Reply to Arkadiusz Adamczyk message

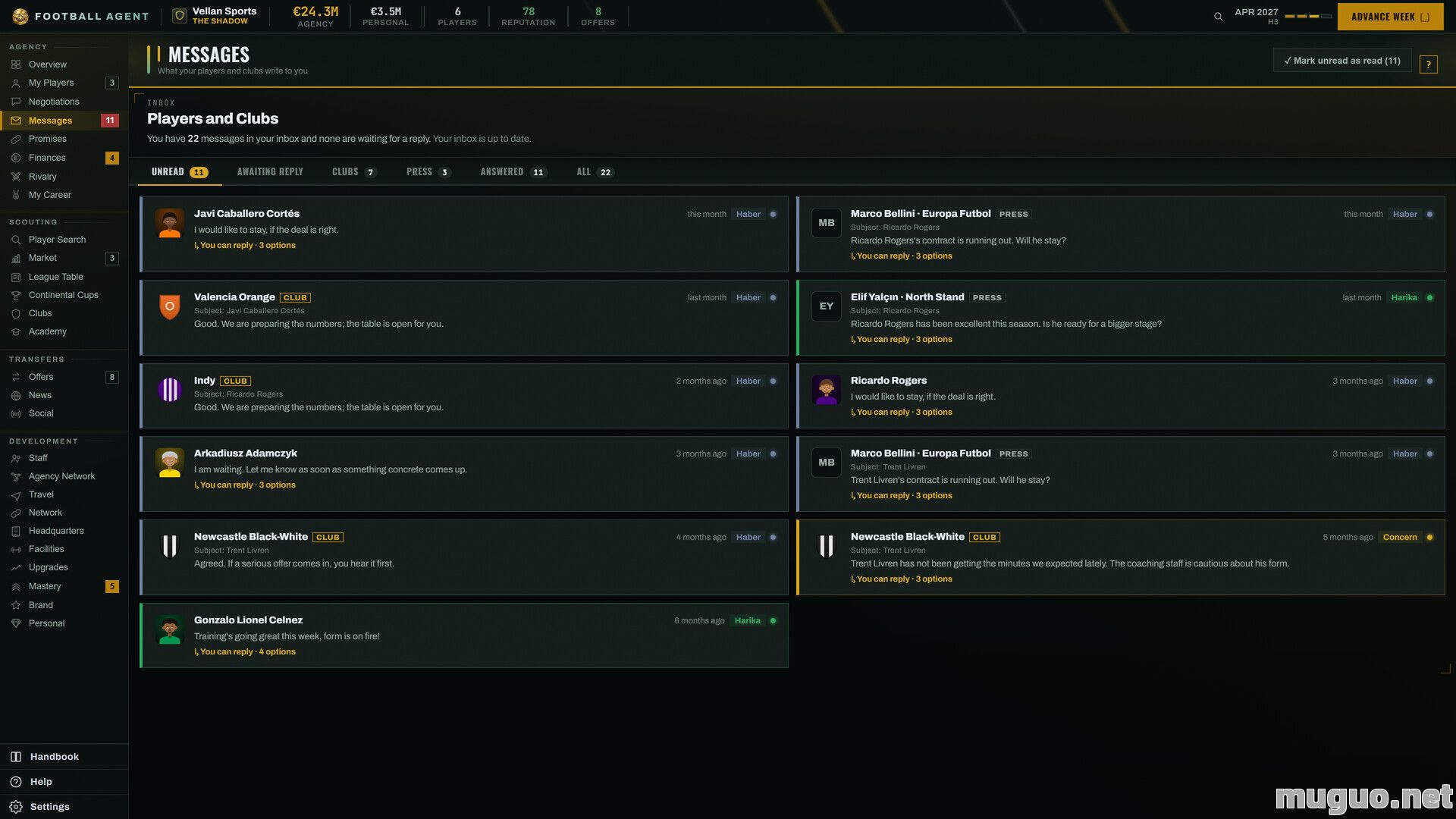245,485
